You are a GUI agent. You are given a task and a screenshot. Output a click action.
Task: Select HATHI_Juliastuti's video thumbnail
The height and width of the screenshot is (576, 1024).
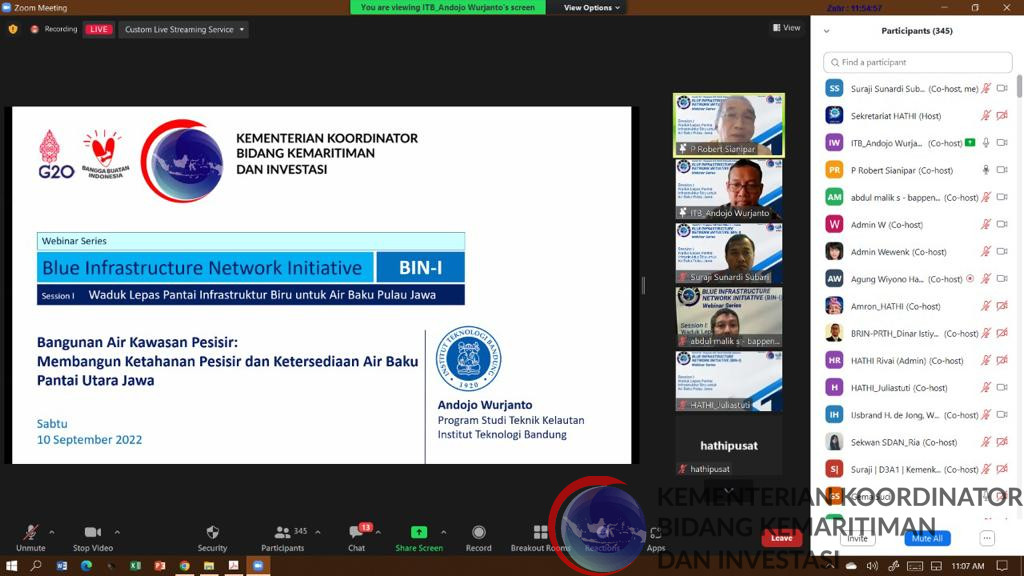[x=729, y=381]
